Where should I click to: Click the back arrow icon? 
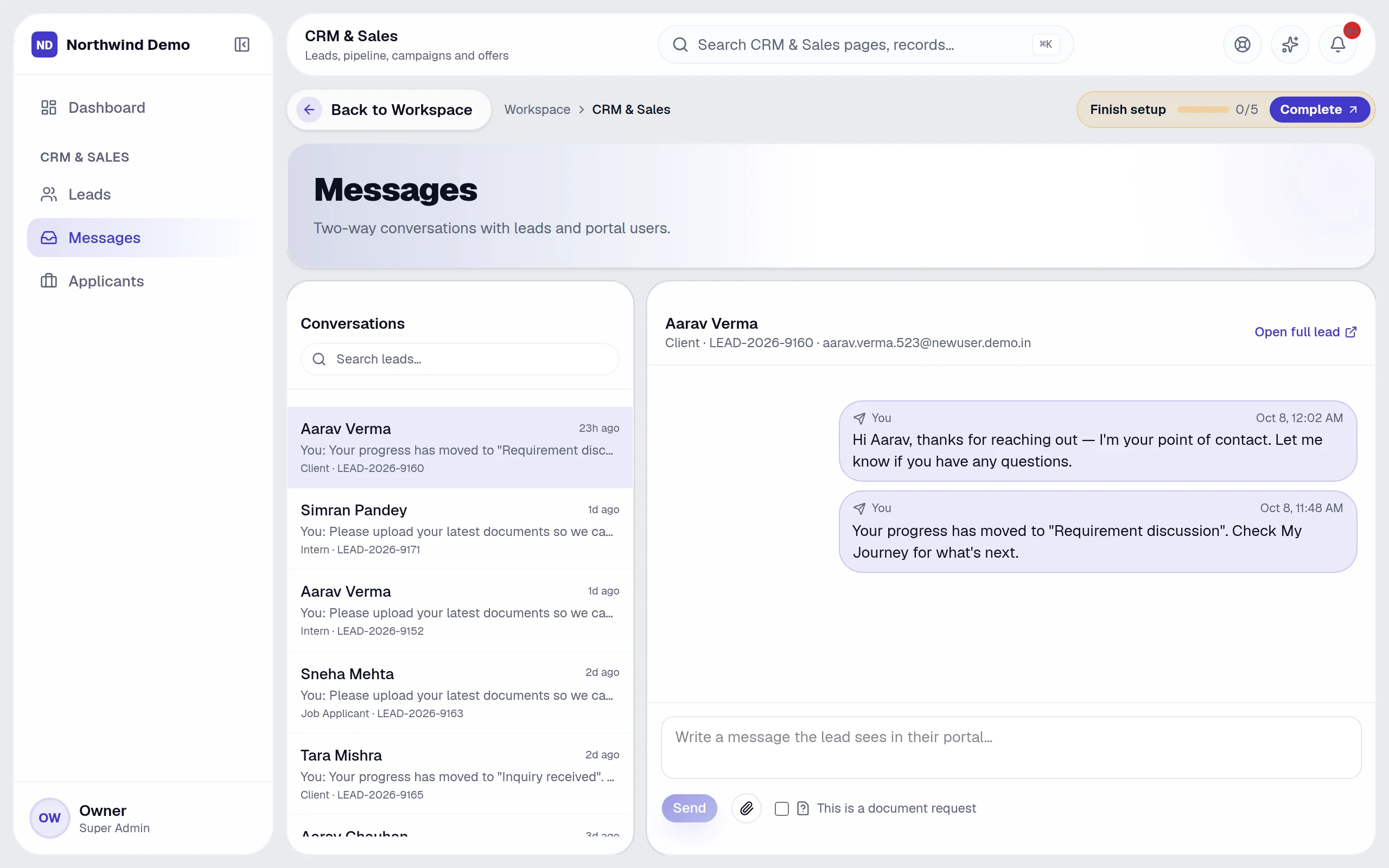pos(309,110)
